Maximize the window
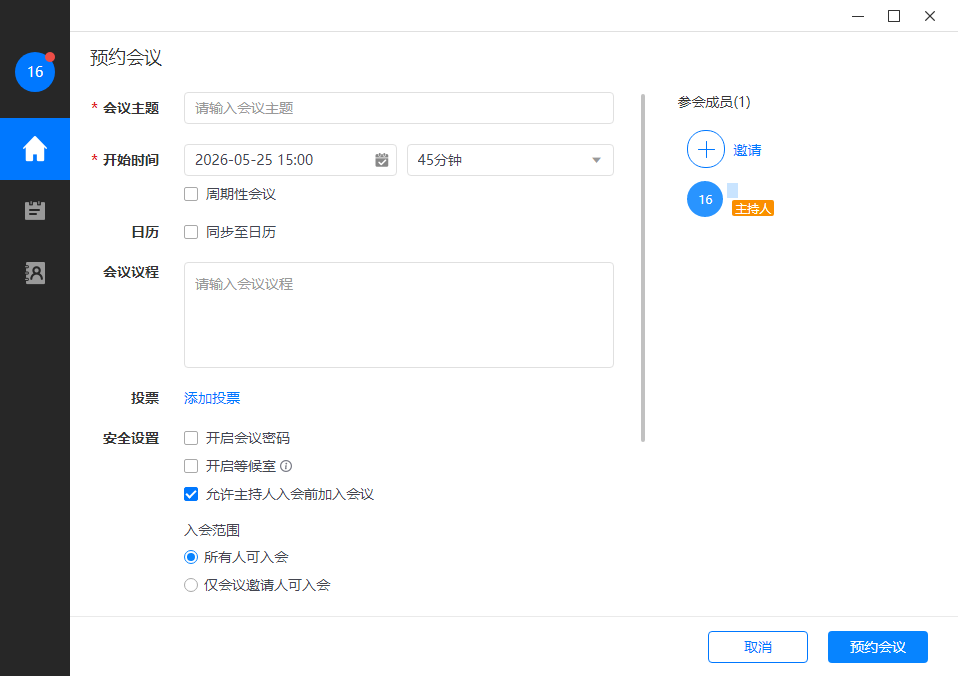This screenshot has width=958, height=676. pyautogui.click(x=894, y=16)
